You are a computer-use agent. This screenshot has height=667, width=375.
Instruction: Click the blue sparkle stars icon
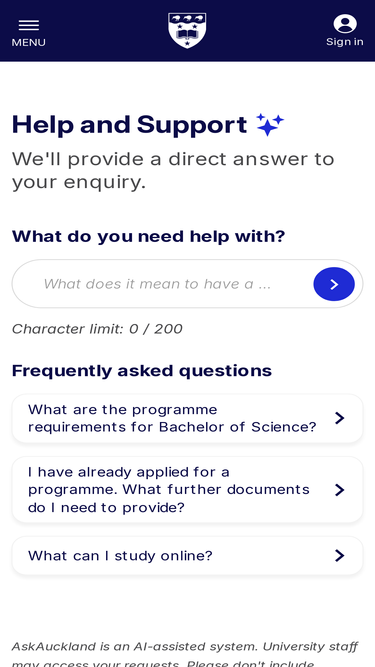[270, 125]
